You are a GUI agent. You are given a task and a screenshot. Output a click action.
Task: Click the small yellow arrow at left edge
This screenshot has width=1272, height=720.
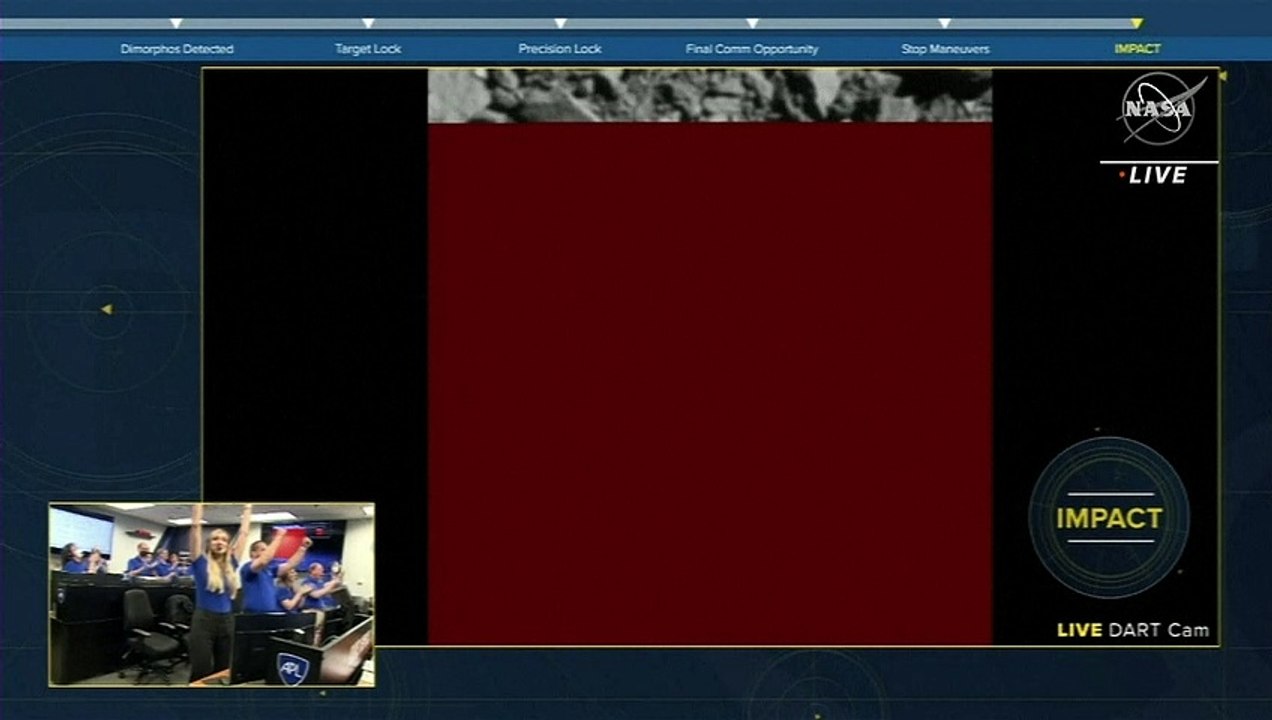pos(106,309)
